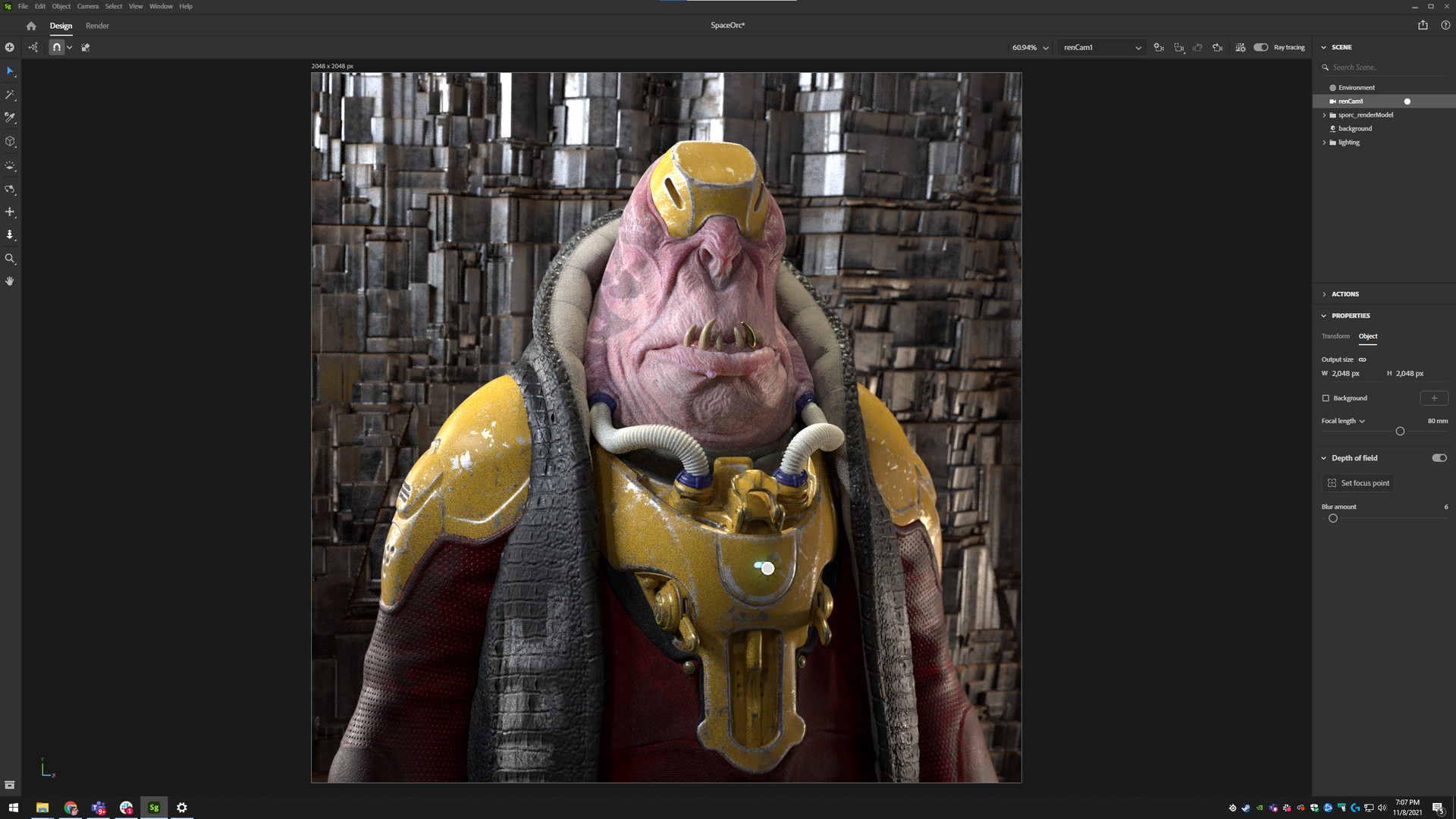The image size is (1456, 819).
Task: Choose the Orbit camera tool
Action: [10, 189]
